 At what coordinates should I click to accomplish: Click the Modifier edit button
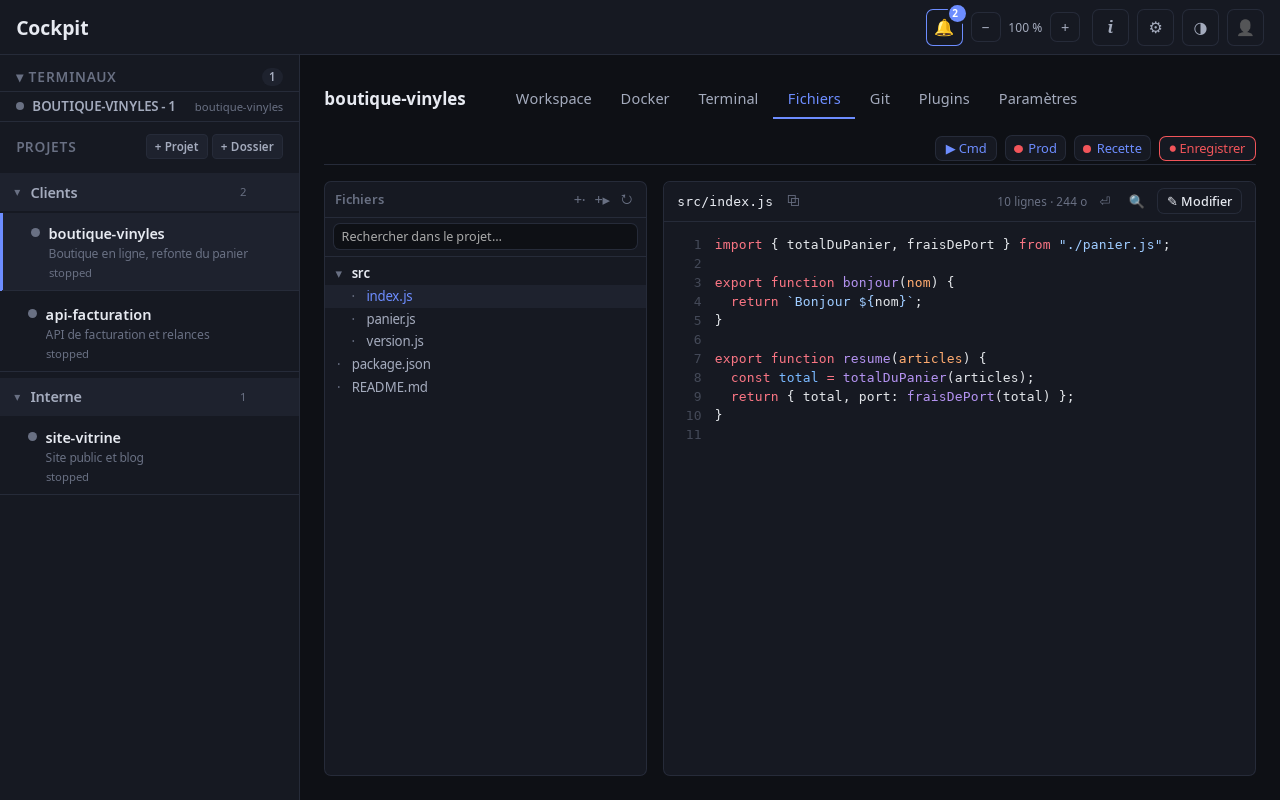[1199, 201]
